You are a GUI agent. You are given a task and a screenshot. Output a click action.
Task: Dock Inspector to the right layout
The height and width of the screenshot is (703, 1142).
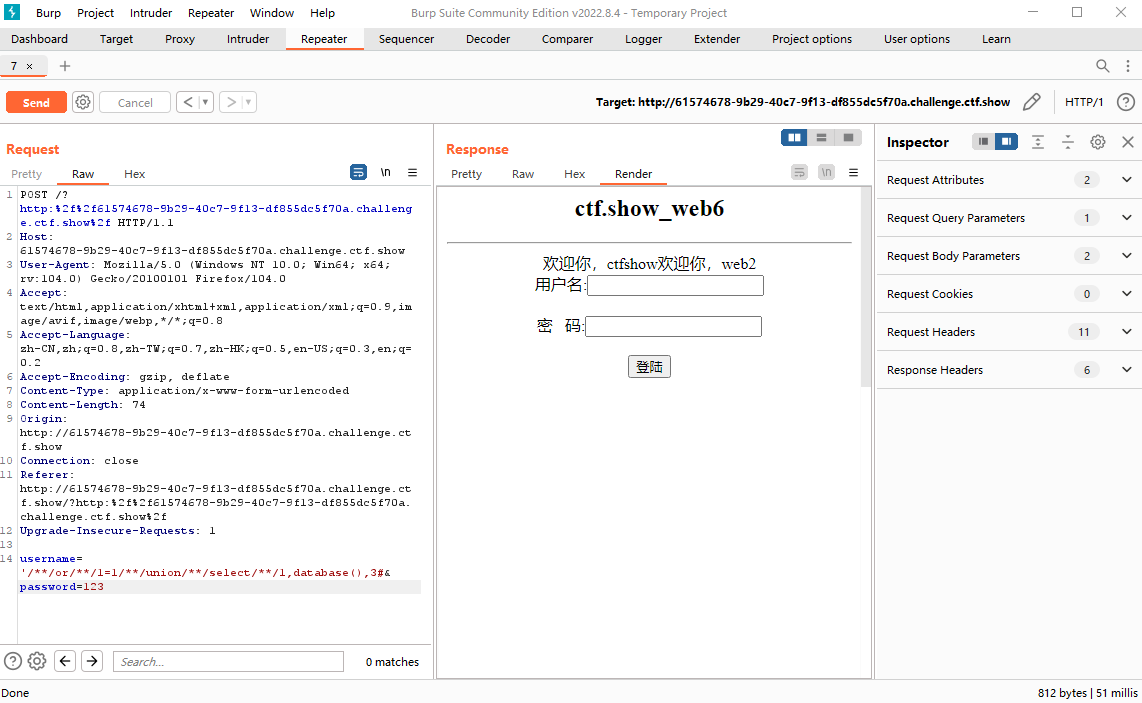pos(1006,141)
